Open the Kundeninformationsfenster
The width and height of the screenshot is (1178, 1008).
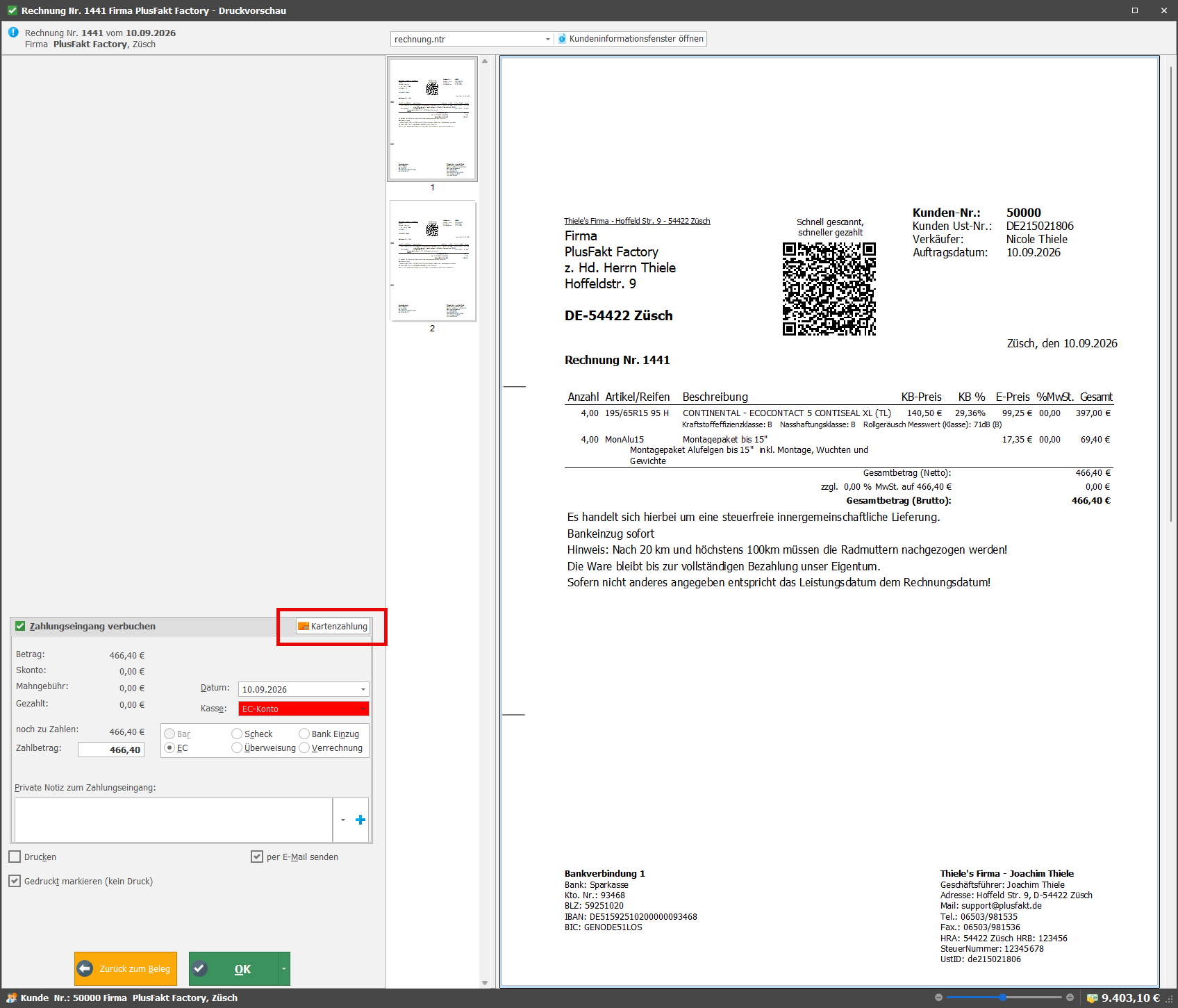point(631,39)
